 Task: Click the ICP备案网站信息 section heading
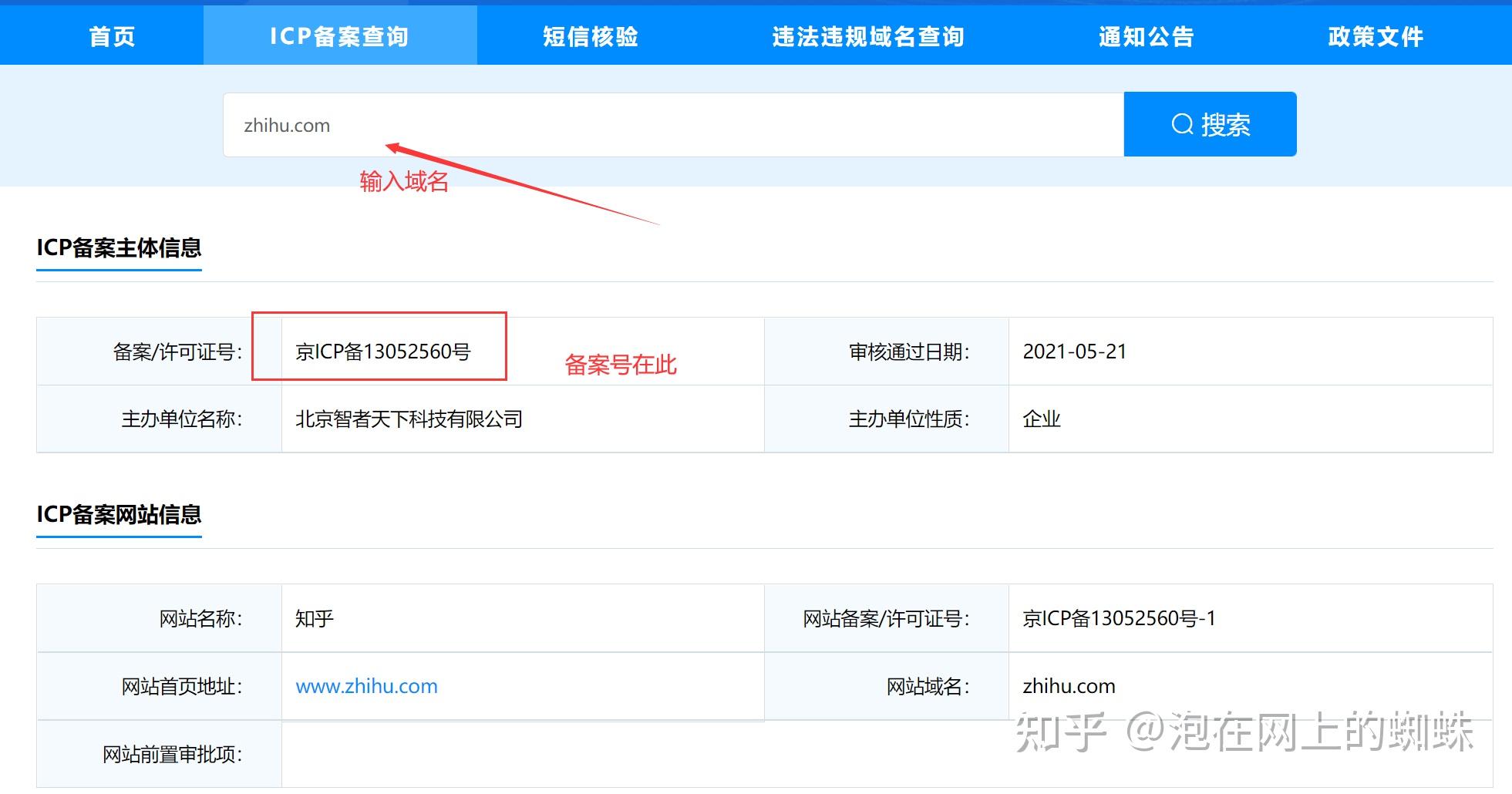(x=119, y=514)
